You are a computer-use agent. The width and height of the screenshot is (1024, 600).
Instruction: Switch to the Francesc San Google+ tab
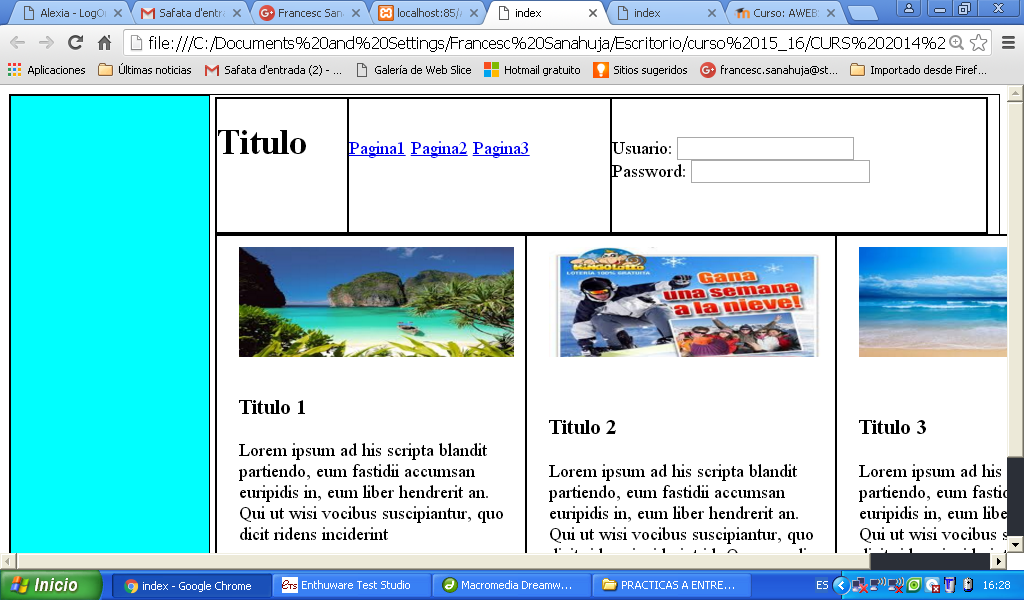[308, 13]
